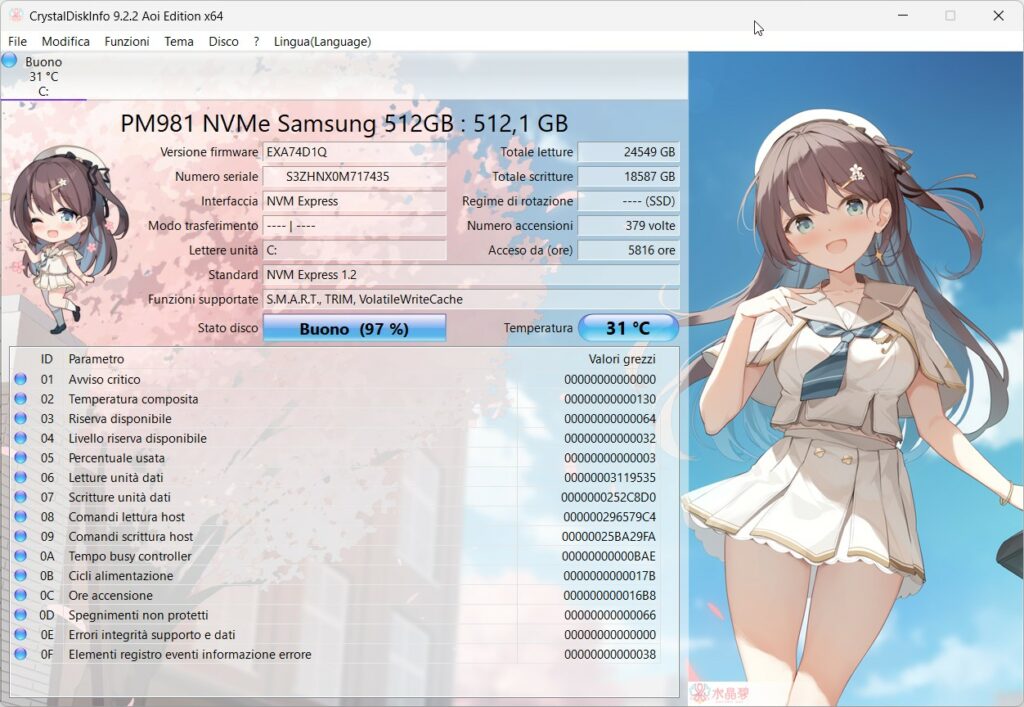Image resolution: width=1024 pixels, height=707 pixels.
Task: Click the Versione firmware value field
Action: [x=354, y=152]
